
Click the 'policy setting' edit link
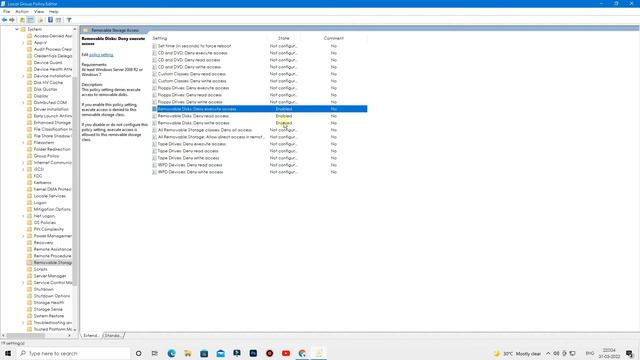point(101,55)
